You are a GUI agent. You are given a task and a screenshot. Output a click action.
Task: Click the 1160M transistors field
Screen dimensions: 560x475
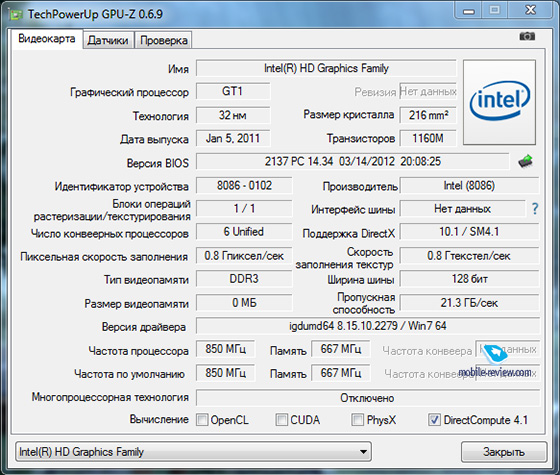point(428,138)
